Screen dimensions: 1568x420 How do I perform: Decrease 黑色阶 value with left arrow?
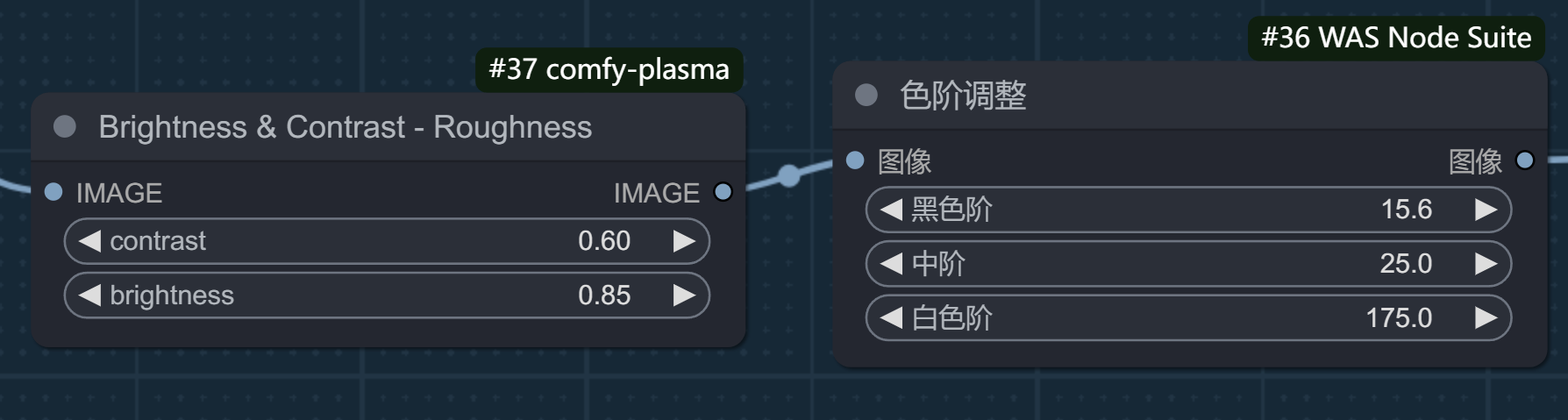[x=891, y=210]
